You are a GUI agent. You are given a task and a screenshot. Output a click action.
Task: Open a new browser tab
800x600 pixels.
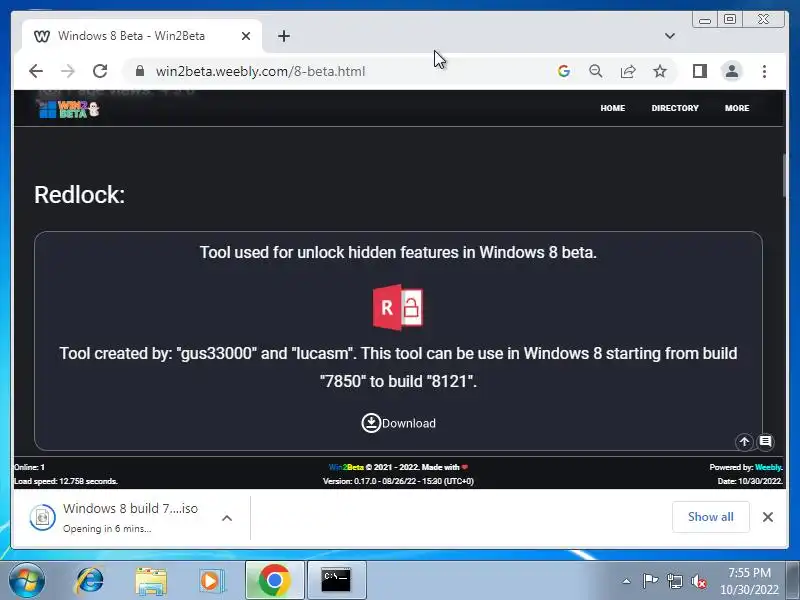(284, 36)
